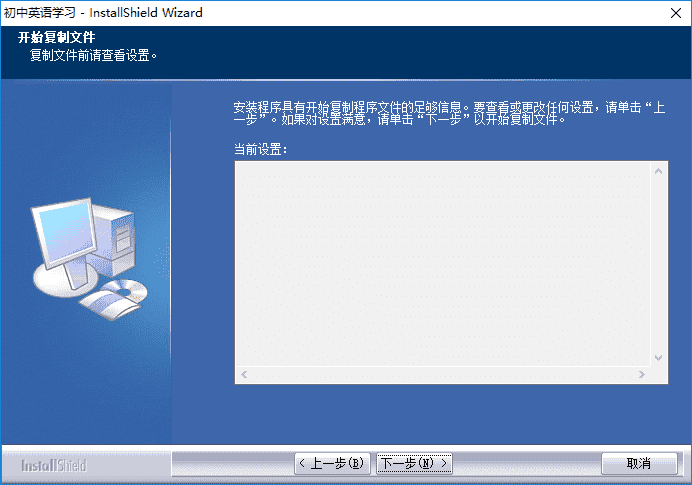Click the 当前设置: label
The image size is (692, 485).
[x=261, y=150]
